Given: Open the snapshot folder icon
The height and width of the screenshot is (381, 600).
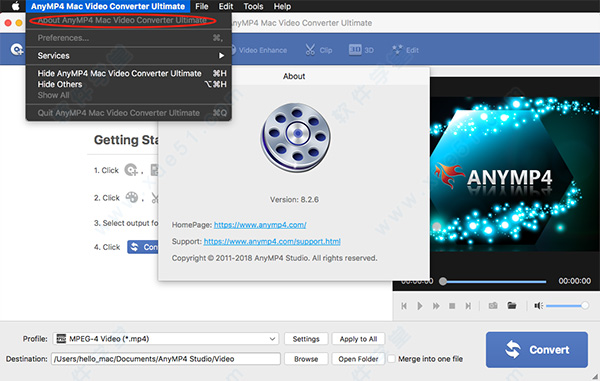Looking at the screenshot, I should (x=512, y=305).
